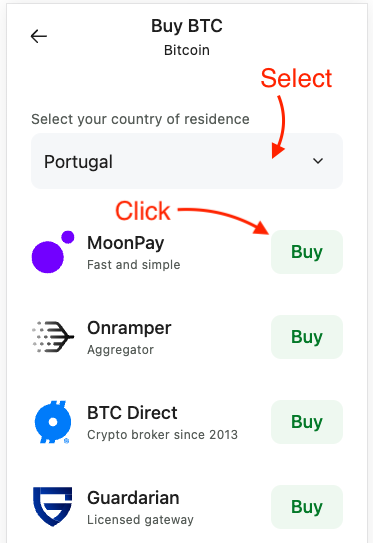Click the Buy BTC page title
Screen dimensions: 373x543
[187, 26]
